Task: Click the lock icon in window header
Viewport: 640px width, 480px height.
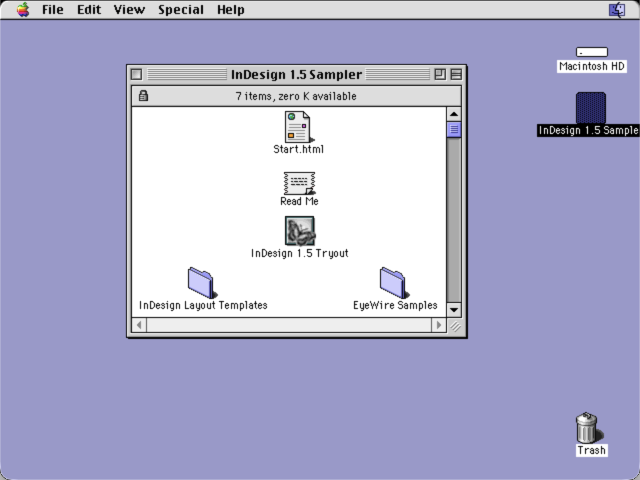Action: (143, 96)
